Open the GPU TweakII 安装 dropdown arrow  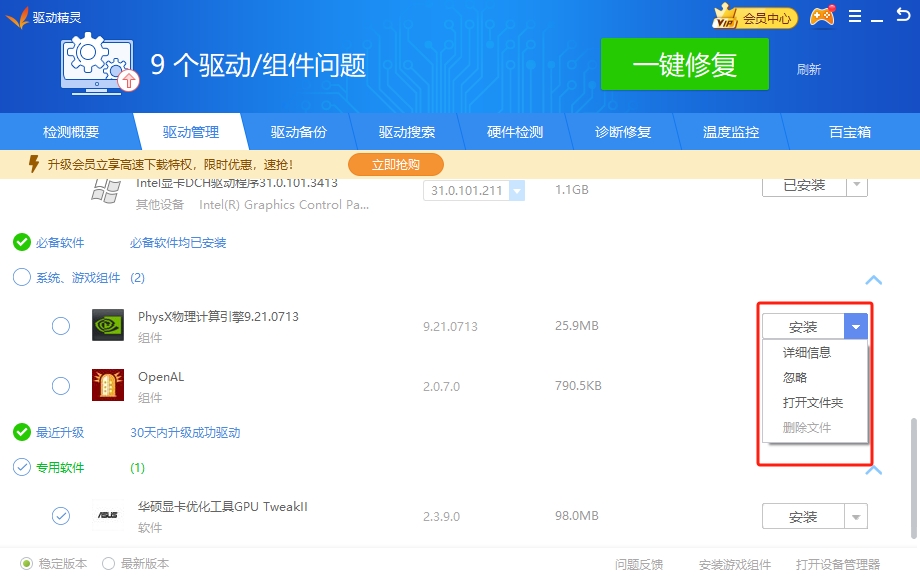tap(856, 517)
